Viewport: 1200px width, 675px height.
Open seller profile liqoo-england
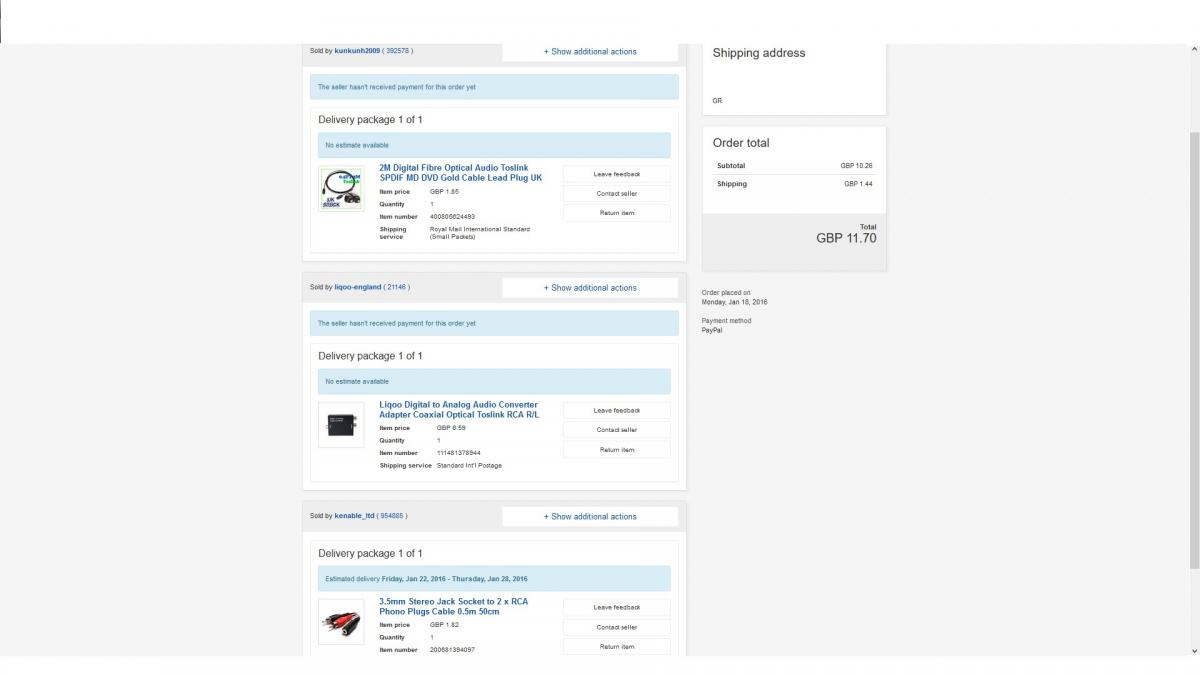point(358,287)
